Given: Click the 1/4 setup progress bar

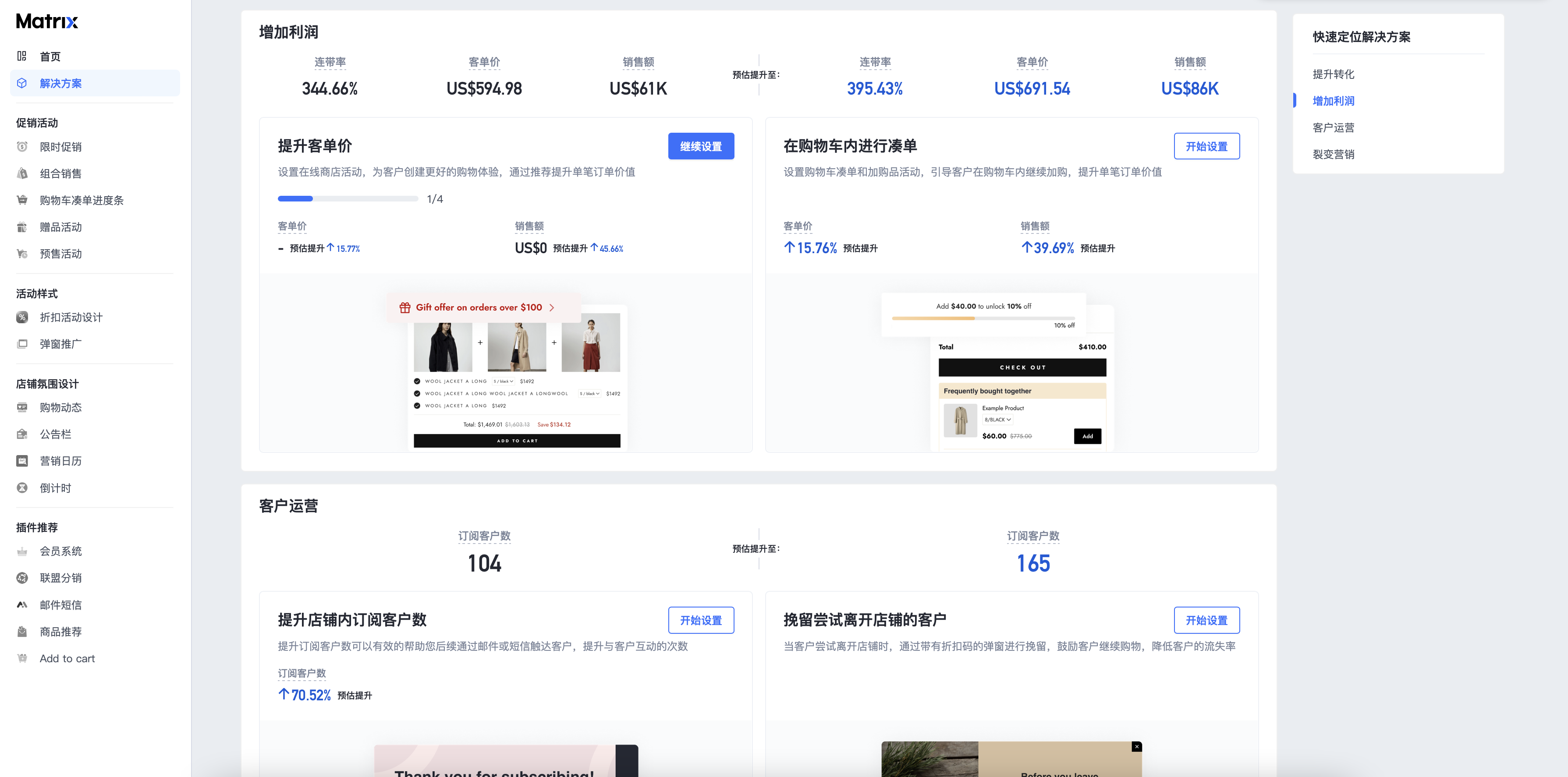Looking at the screenshot, I should tap(348, 199).
